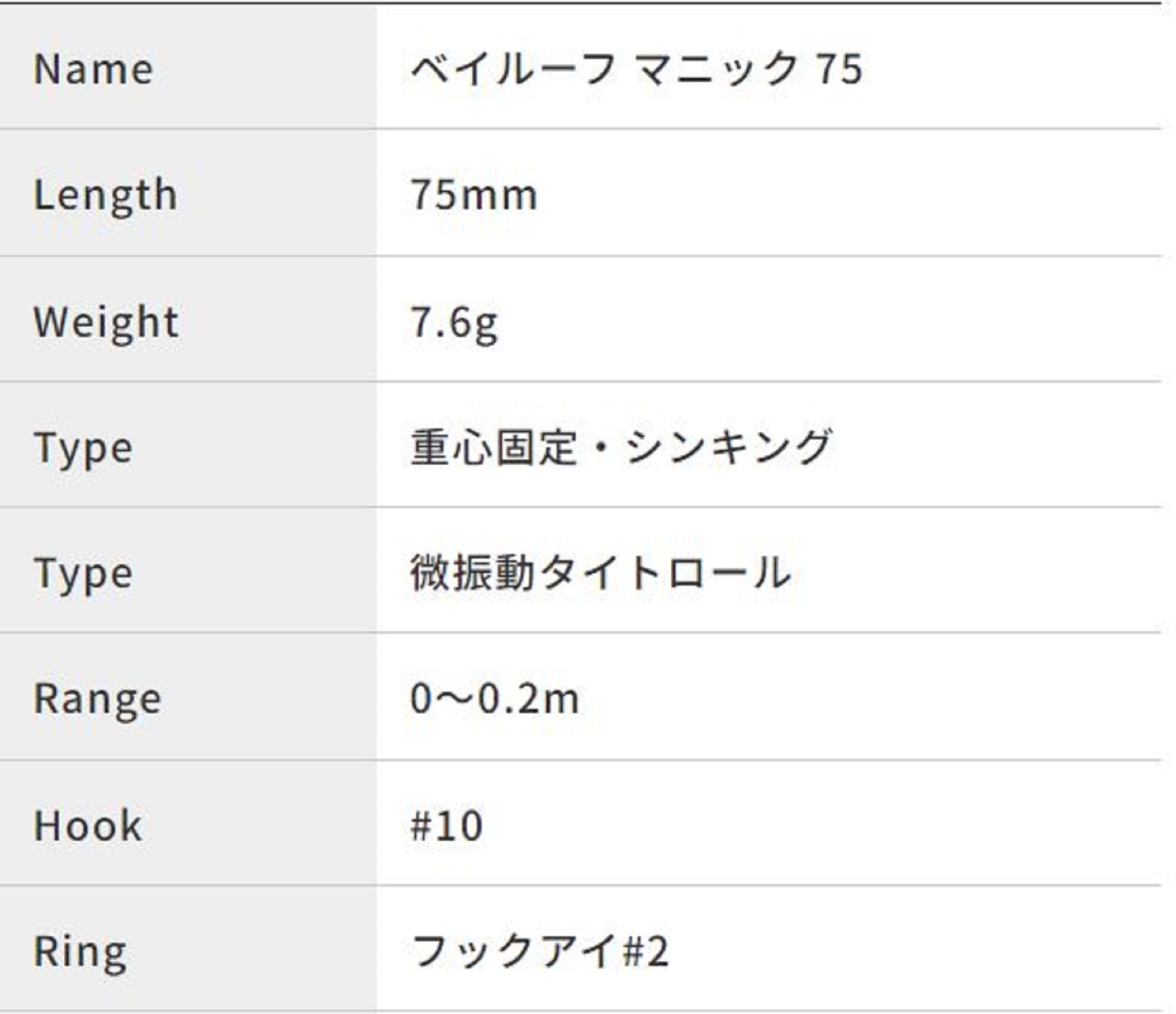
Task: Select the 0～0.2m range value
Action: pyautogui.click(x=495, y=700)
